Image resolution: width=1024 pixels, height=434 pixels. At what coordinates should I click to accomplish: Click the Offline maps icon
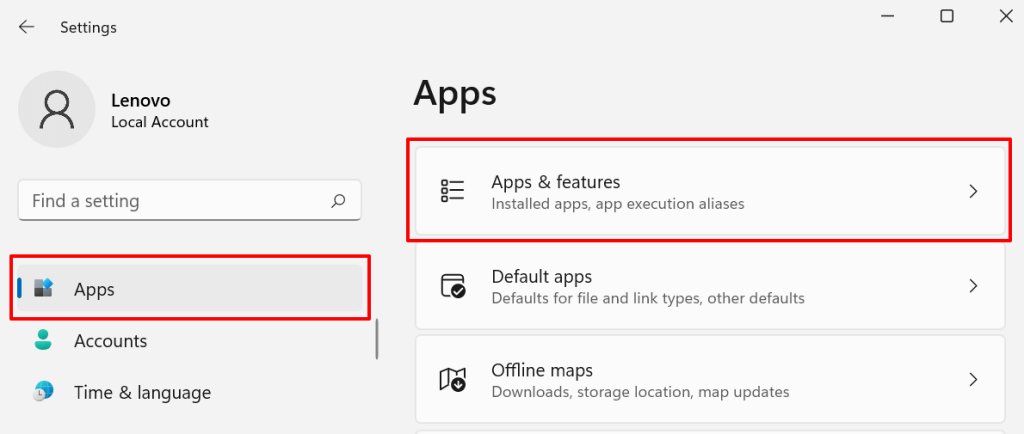[x=453, y=380]
